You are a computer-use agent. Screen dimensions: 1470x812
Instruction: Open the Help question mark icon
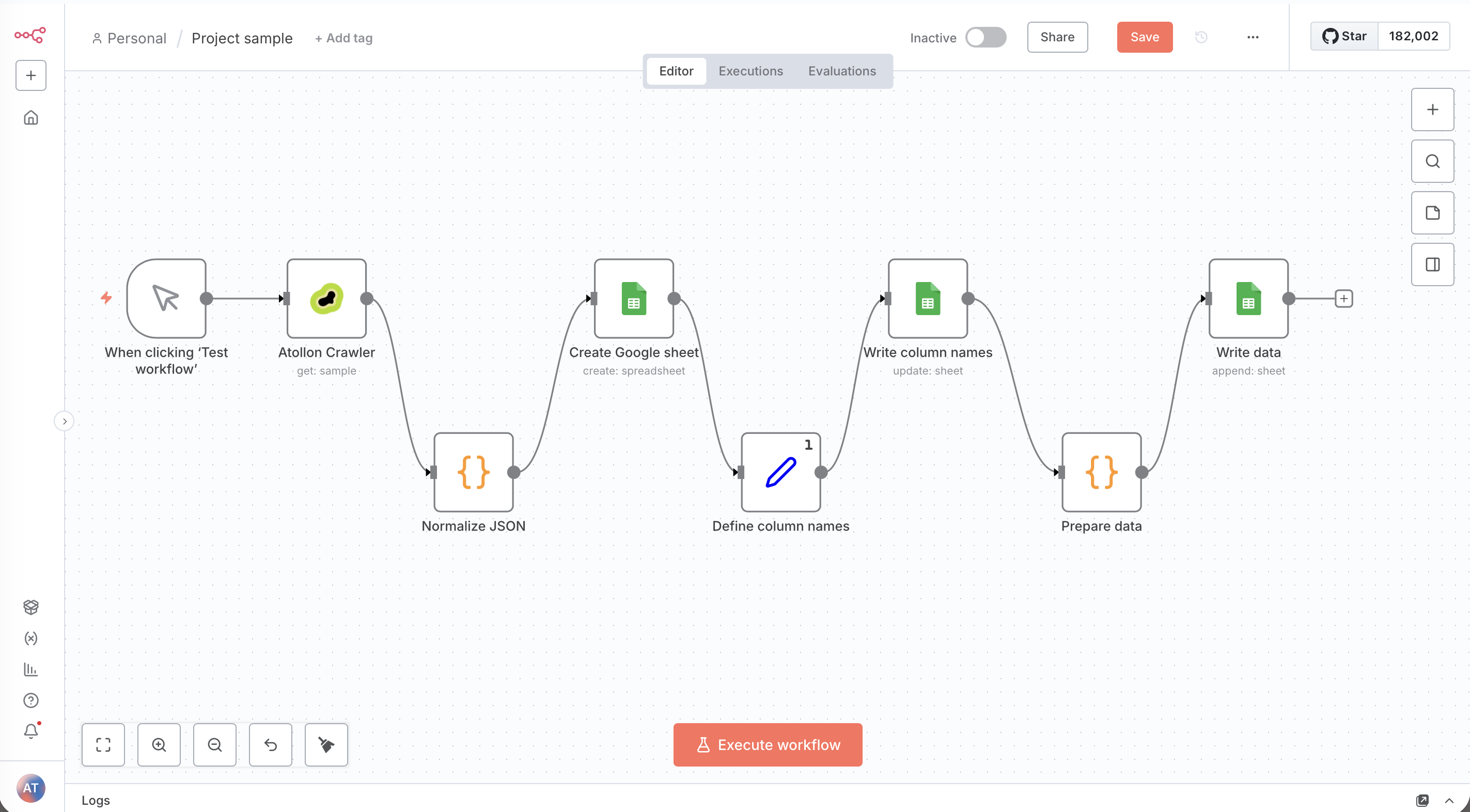coord(31,700)
